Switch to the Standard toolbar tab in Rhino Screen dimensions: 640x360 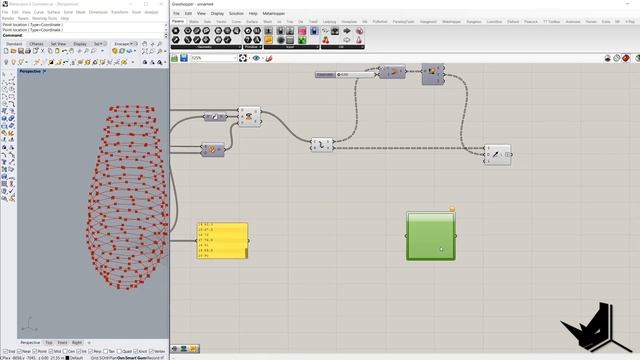[x=14, y=44]
